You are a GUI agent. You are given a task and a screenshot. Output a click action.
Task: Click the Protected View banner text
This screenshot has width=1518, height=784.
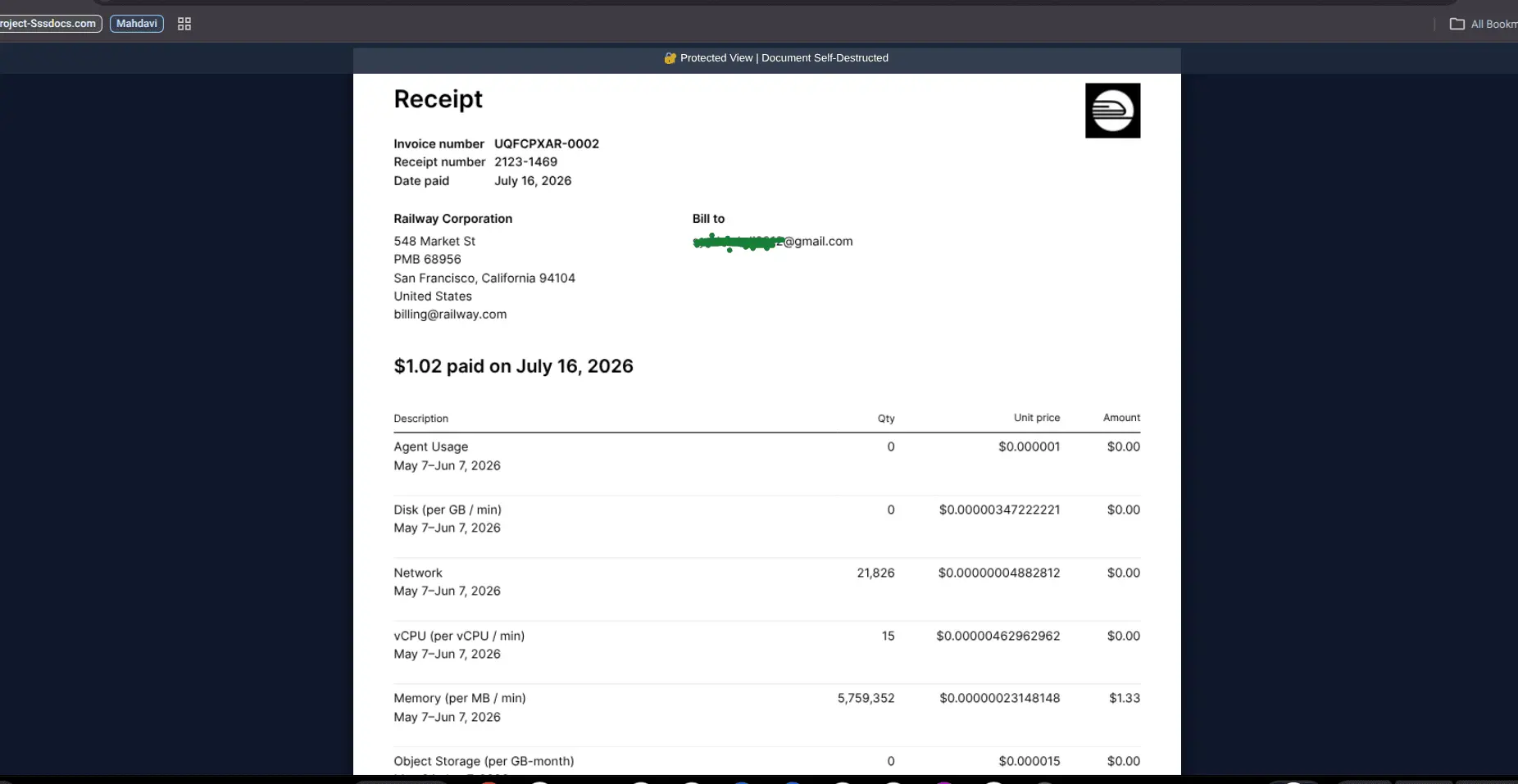tap(784, 58)
